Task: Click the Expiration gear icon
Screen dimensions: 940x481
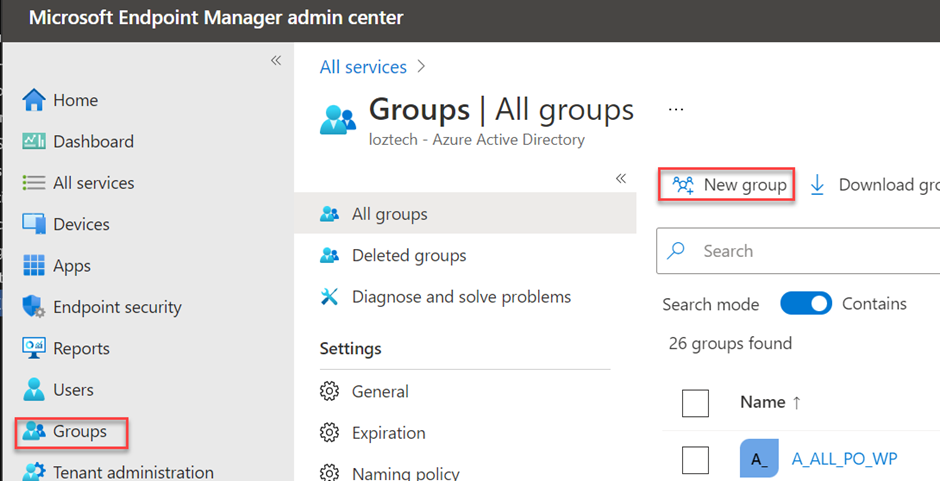Action: pos(329,433)
